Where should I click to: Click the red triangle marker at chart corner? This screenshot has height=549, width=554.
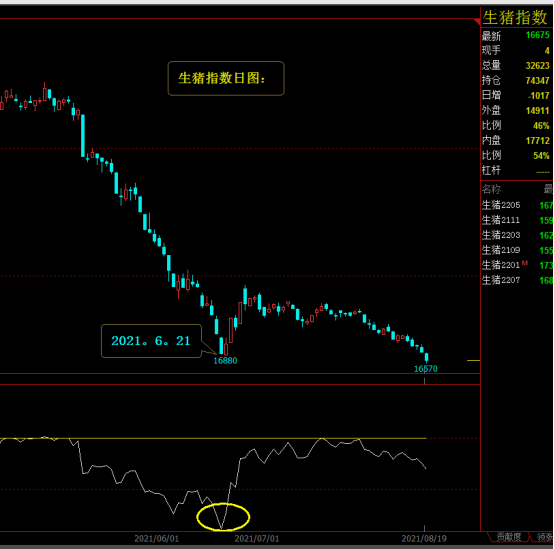tap(478, 22)
